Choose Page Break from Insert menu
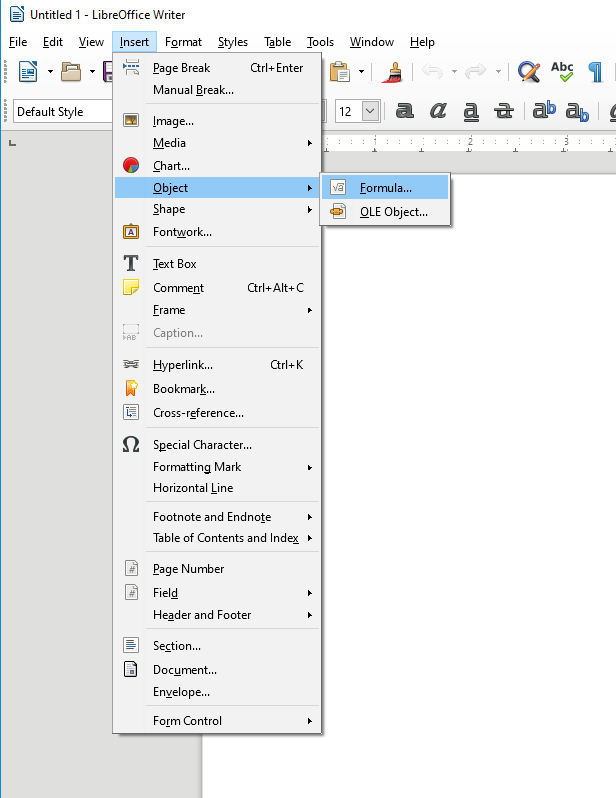This screenshot has width=616, height=798. [x=217, y=68]
